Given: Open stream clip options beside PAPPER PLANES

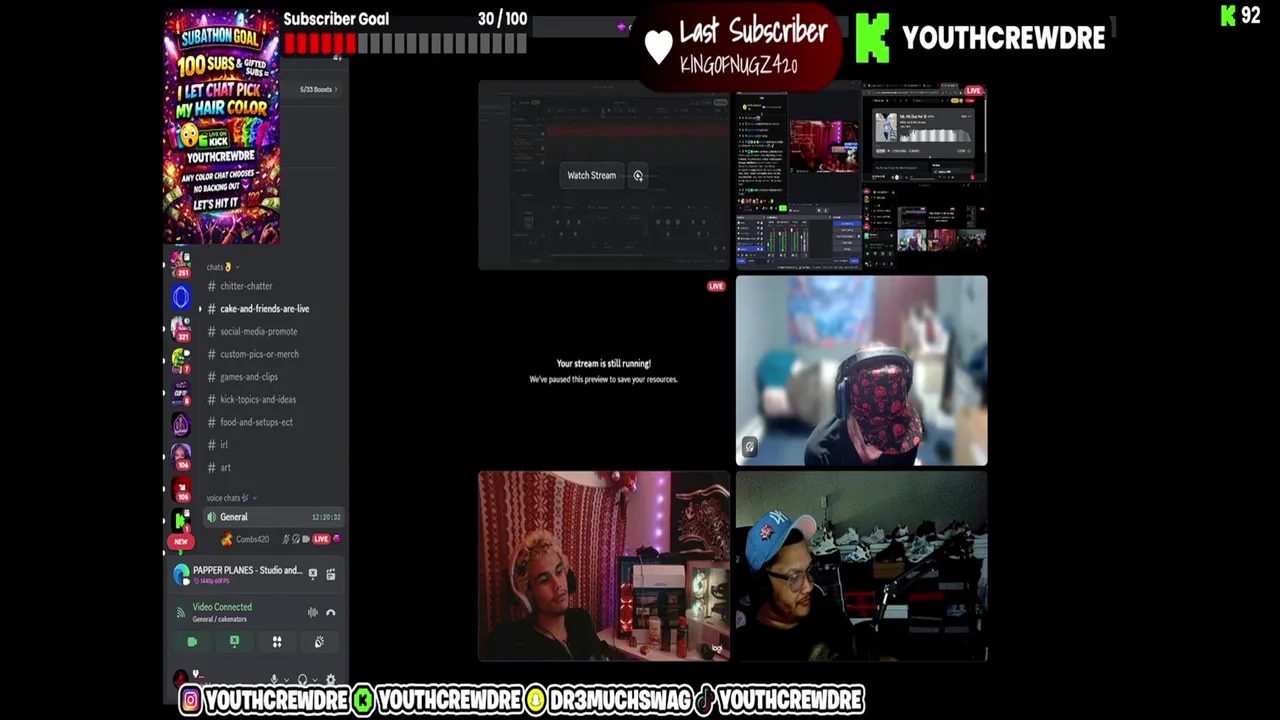Looking at the screenshot, I should pos(331,574).
